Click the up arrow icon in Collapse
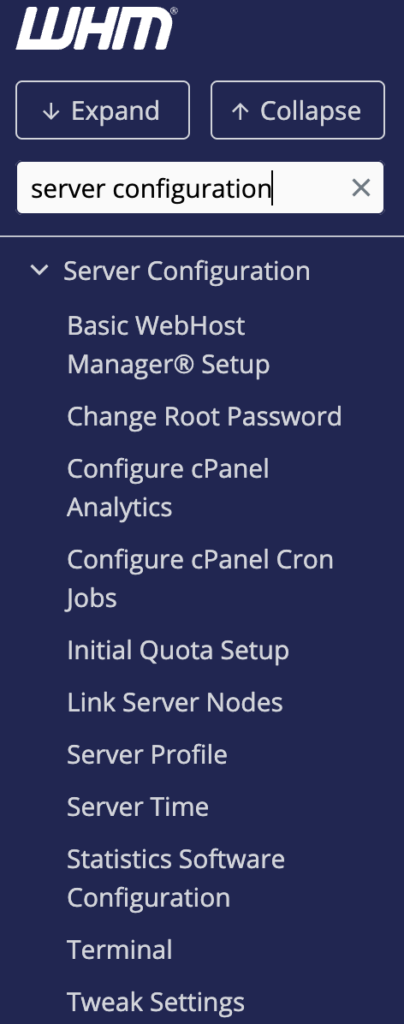The image size is (404, 1024). [x=240, y=111]
